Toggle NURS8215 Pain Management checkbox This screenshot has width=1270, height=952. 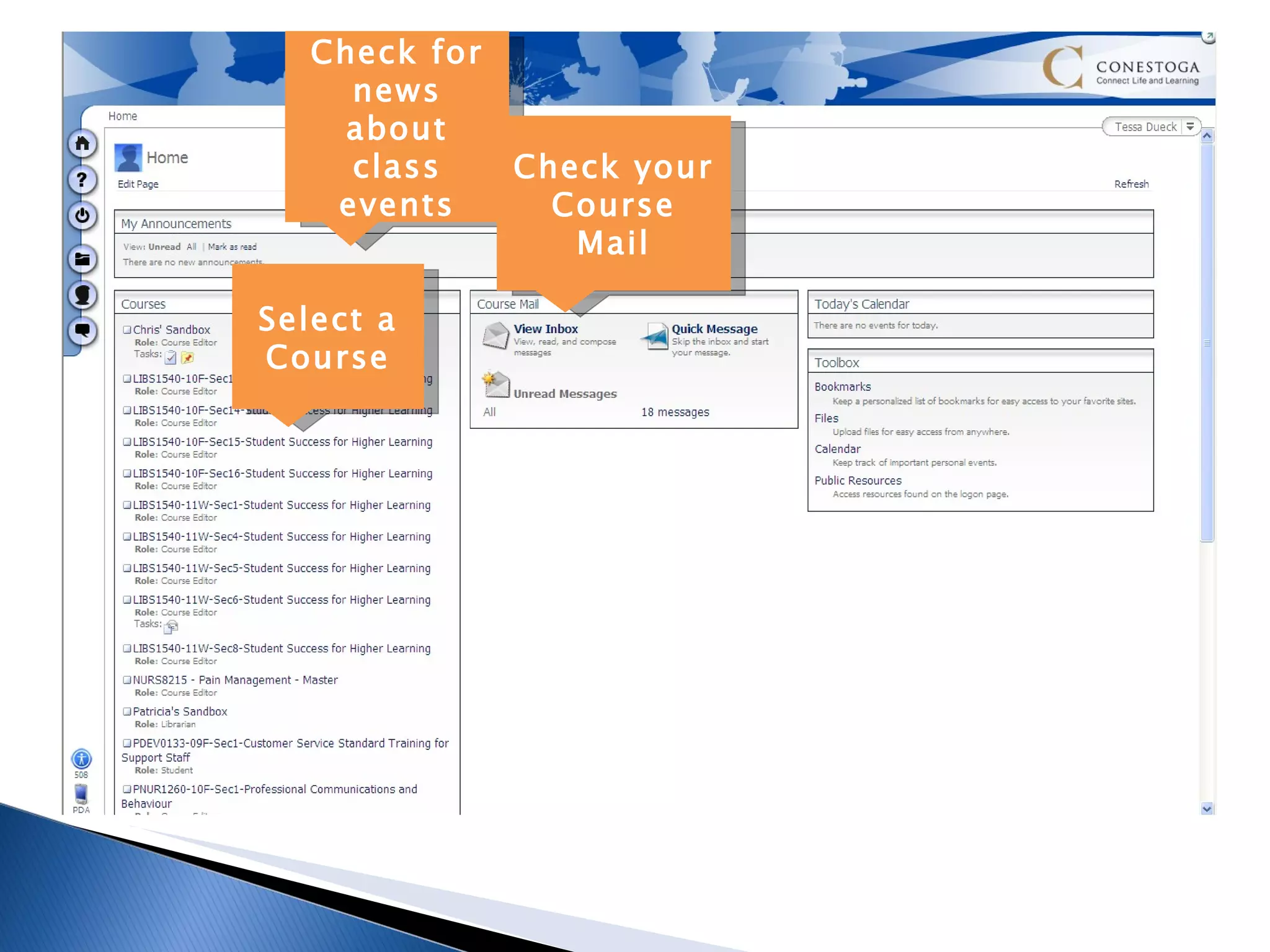(127, 680)
